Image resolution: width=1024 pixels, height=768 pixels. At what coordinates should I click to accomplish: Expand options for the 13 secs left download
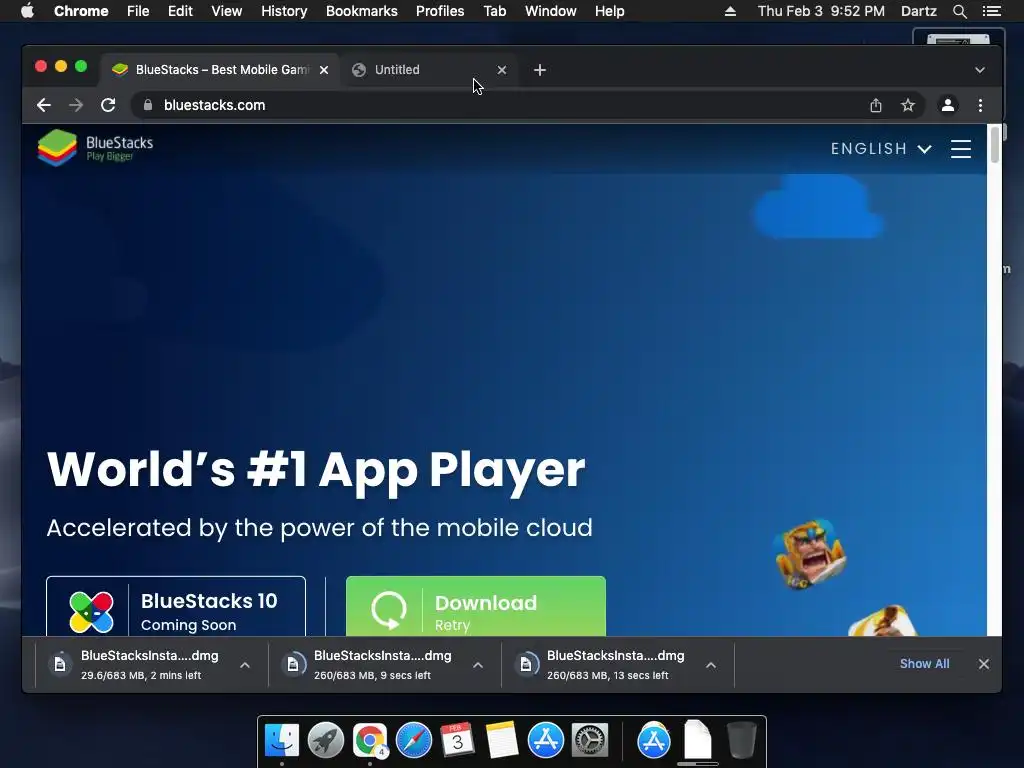tap(711, 665)
